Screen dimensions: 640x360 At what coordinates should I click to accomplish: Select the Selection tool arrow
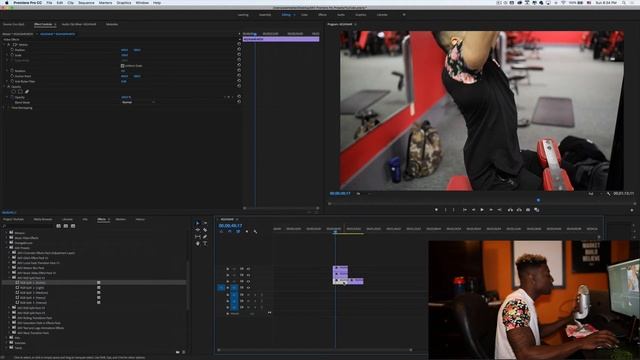coord(198,223)
